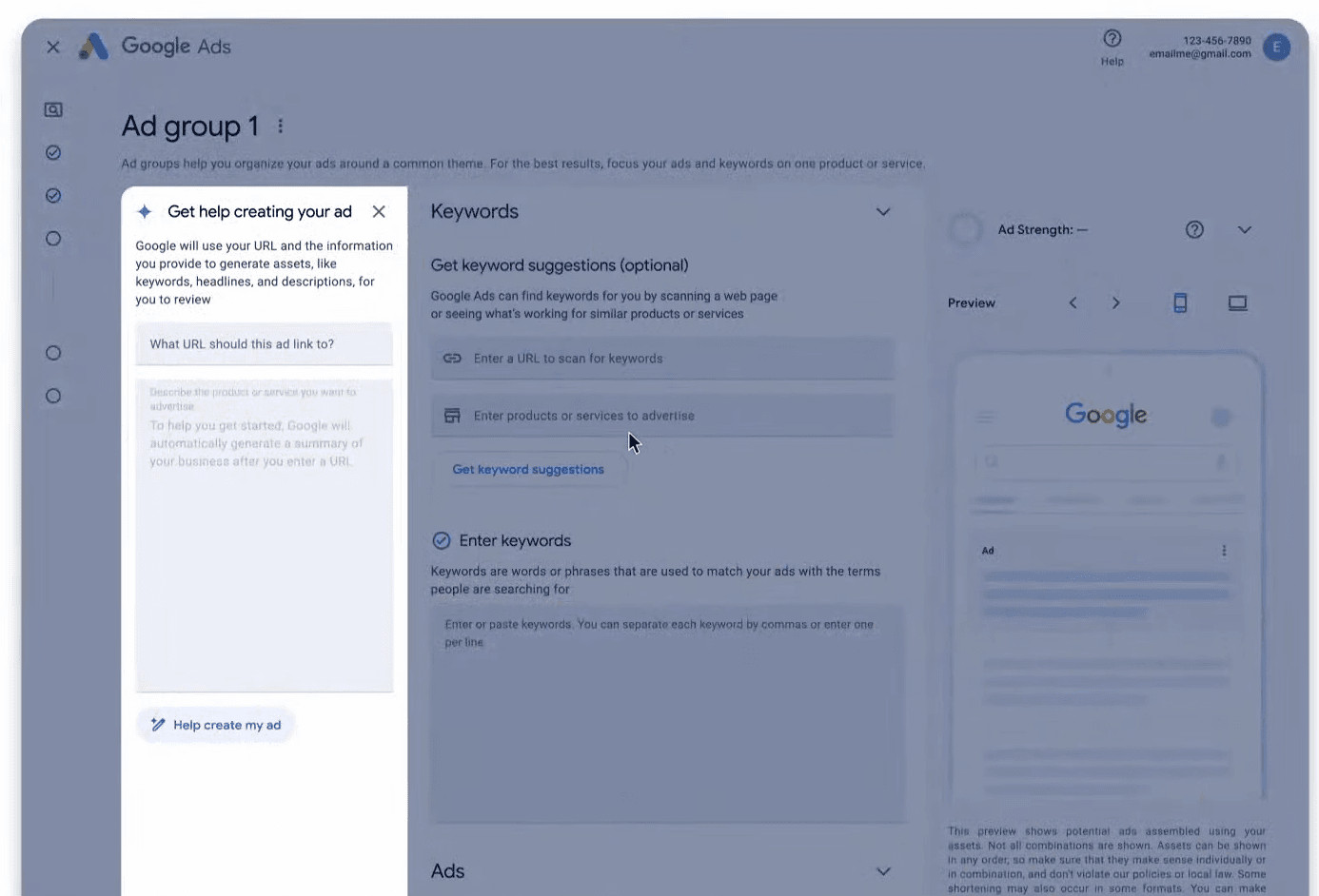Click Enter a URL to scan for keywords field

[662, 359]
